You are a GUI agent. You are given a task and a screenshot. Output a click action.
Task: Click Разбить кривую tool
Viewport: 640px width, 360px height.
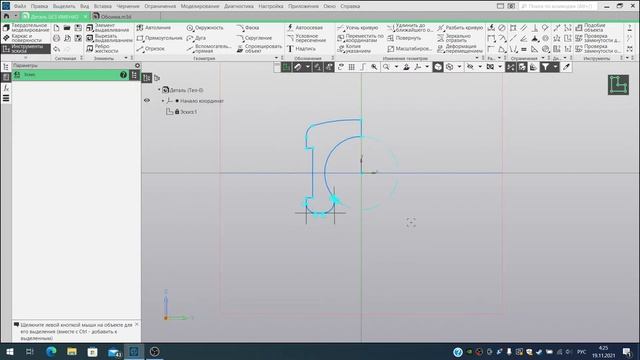460,27
